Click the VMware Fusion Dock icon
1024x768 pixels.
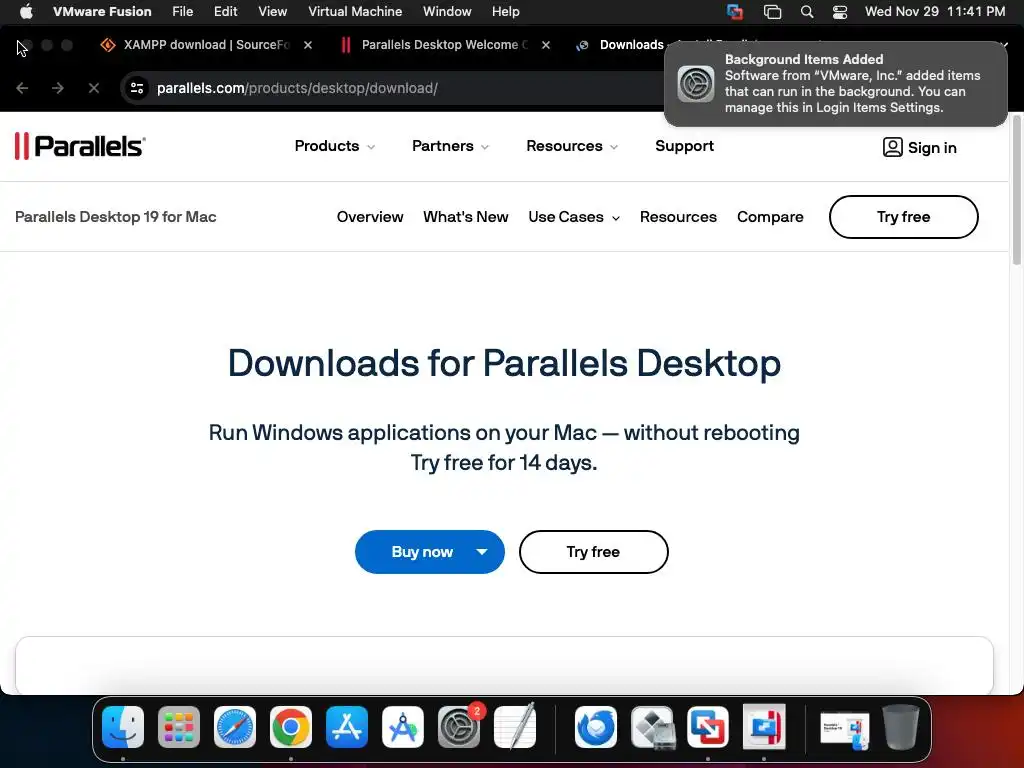click(x=708, y=727)
